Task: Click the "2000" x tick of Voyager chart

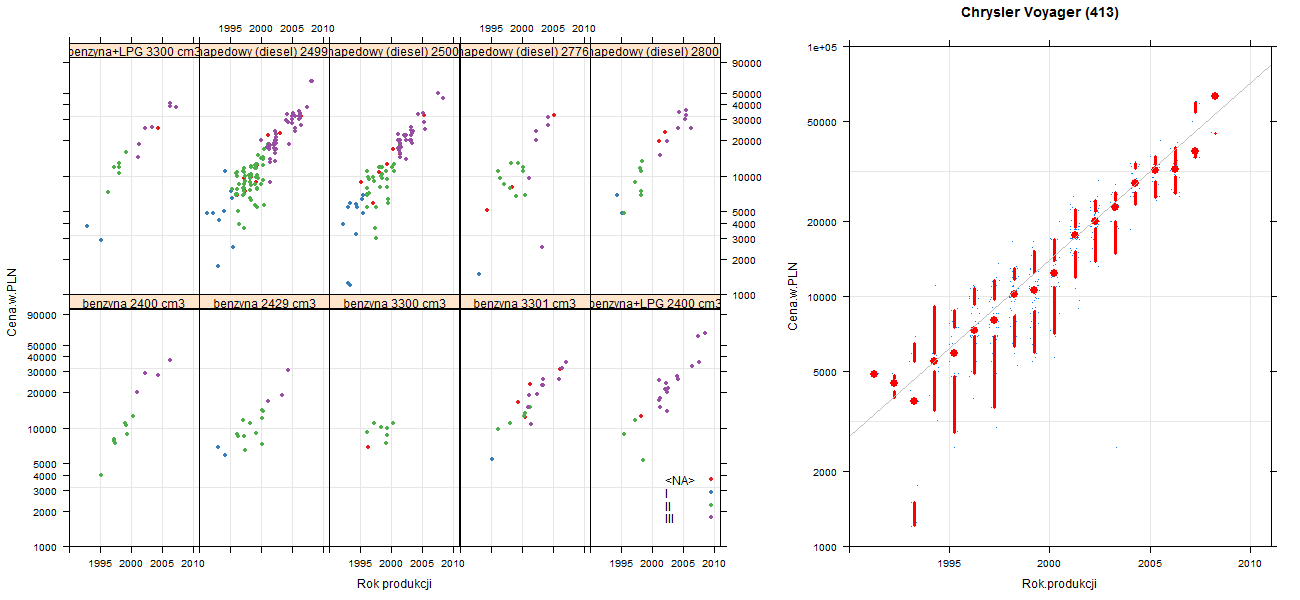Action: coord(1049,564)
